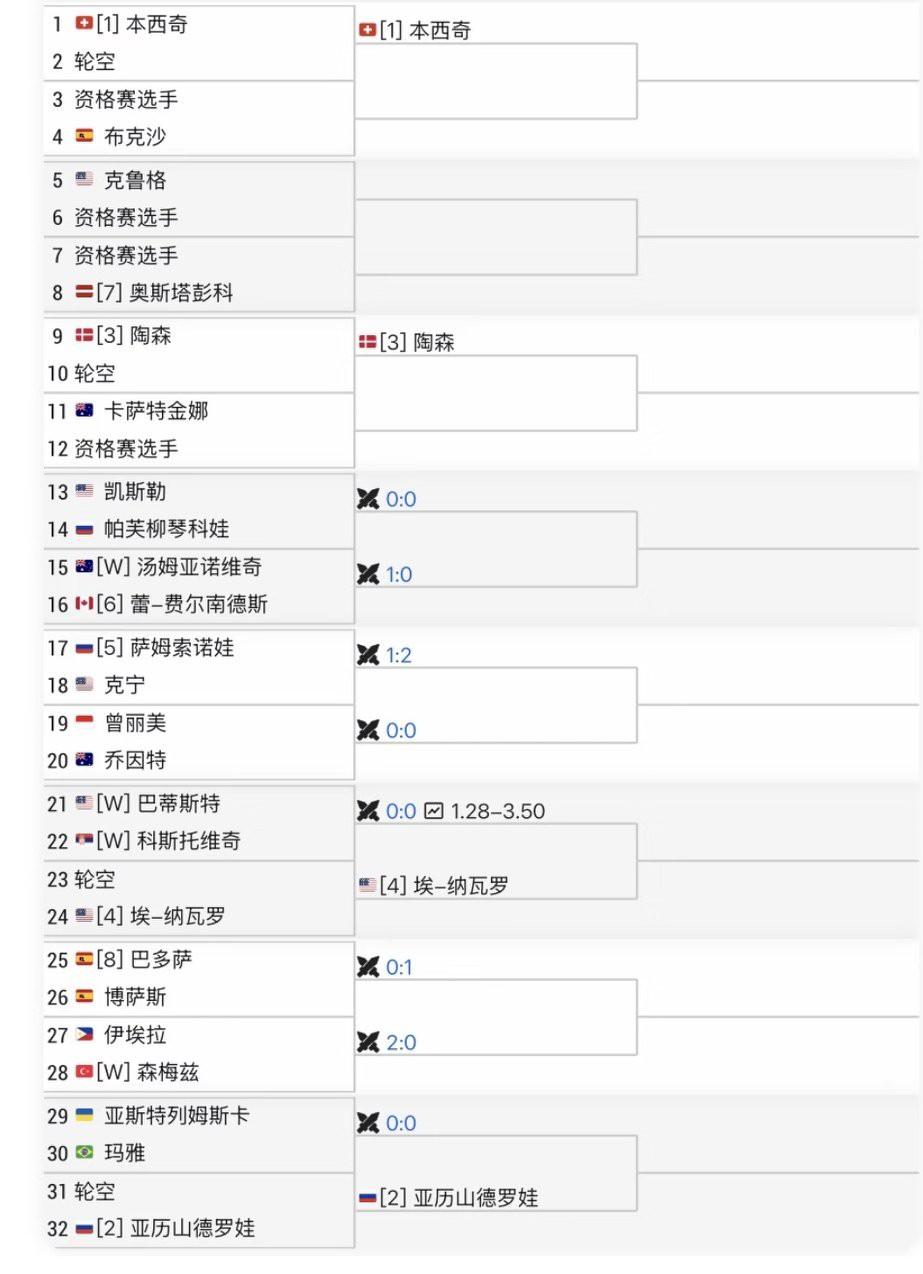This screenshot has width=923, height=1274.
Task: Click the Canada flag next to 蕾-费尔南德斯
Action: [84, 604]
